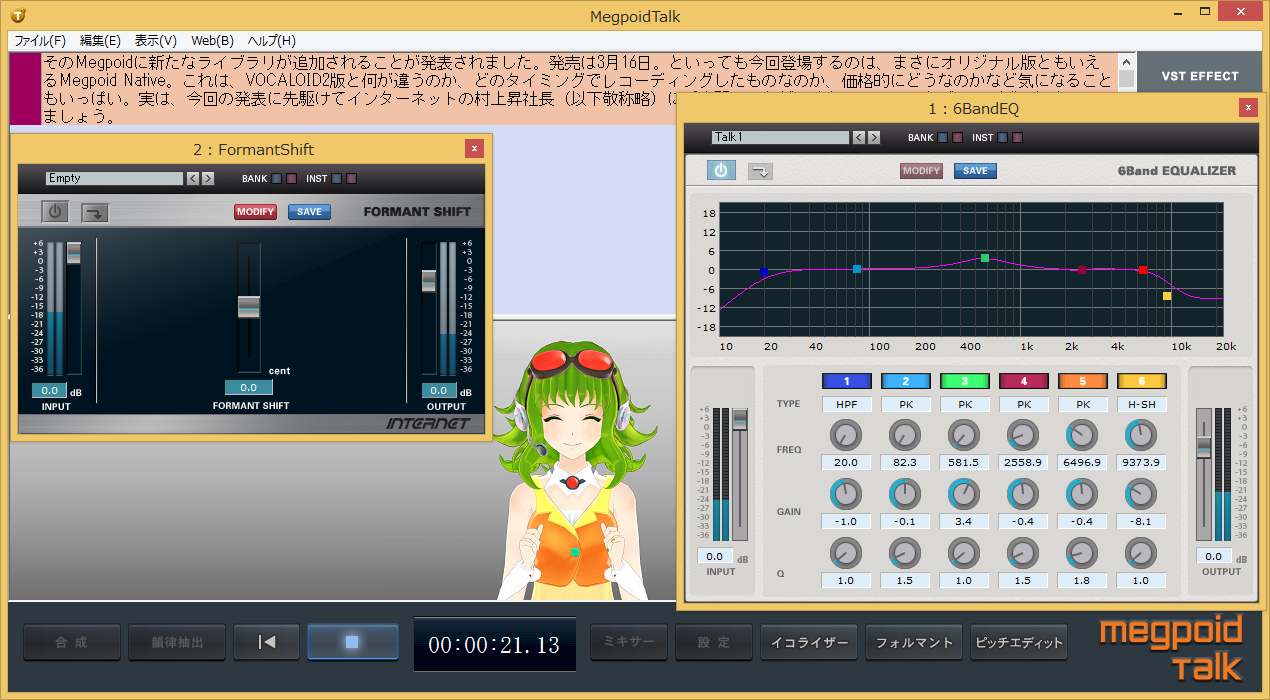Image resolution: width=1270 pixels, height=700 pixels.
Task: Open band 4 PK type selector
Action: pyautogui.click(x=1023, y=405)
